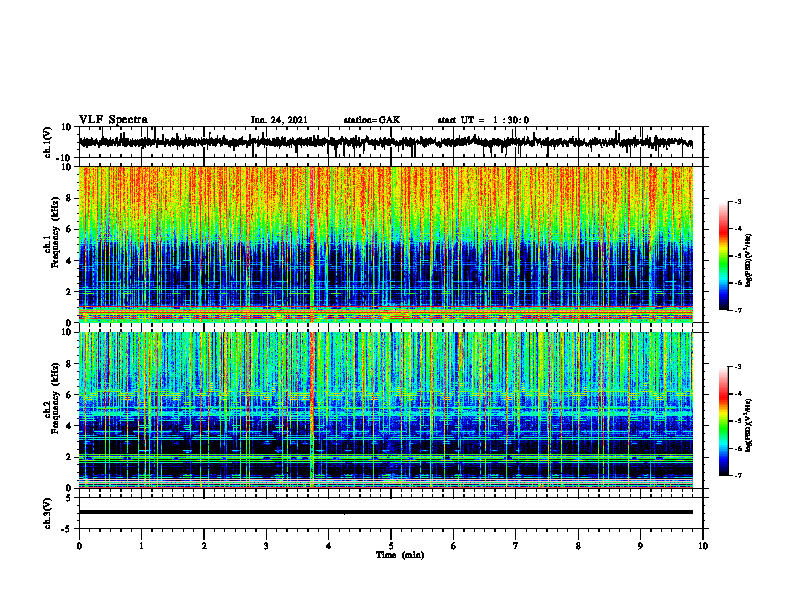Click the thick black ch.3 voltage line
The height and width of the screenshot is (612, 792).
pos(385,512)
